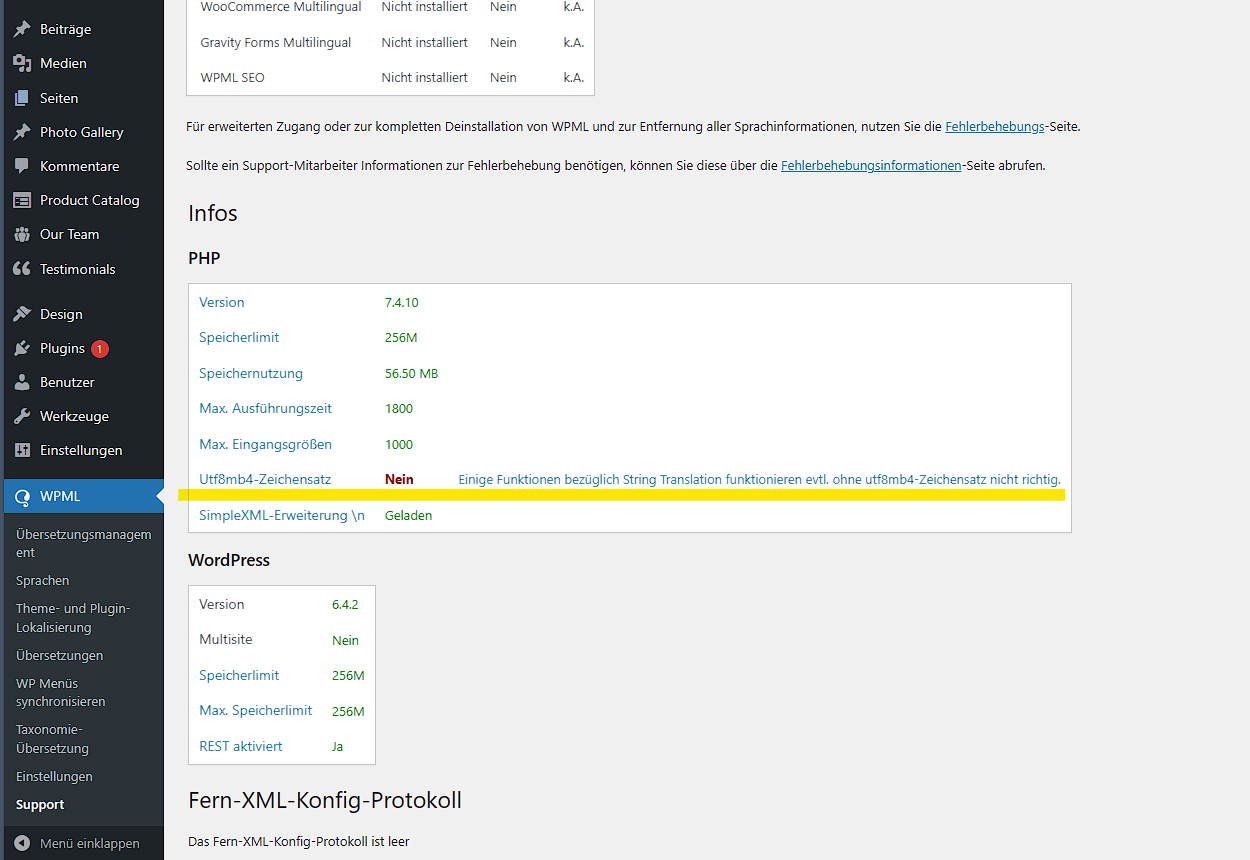Click the Product Catalog icon
The width and height of the screenshot is (1250, 860).
22,200
